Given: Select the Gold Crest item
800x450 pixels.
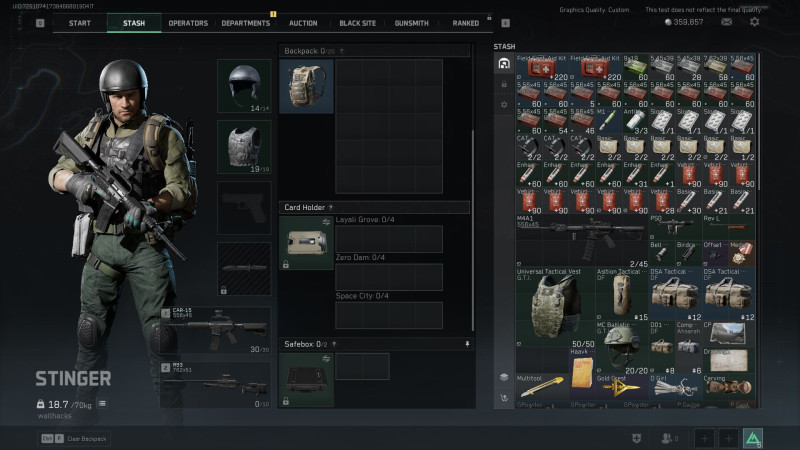Looking at the screenshot, I should point(622,388).
